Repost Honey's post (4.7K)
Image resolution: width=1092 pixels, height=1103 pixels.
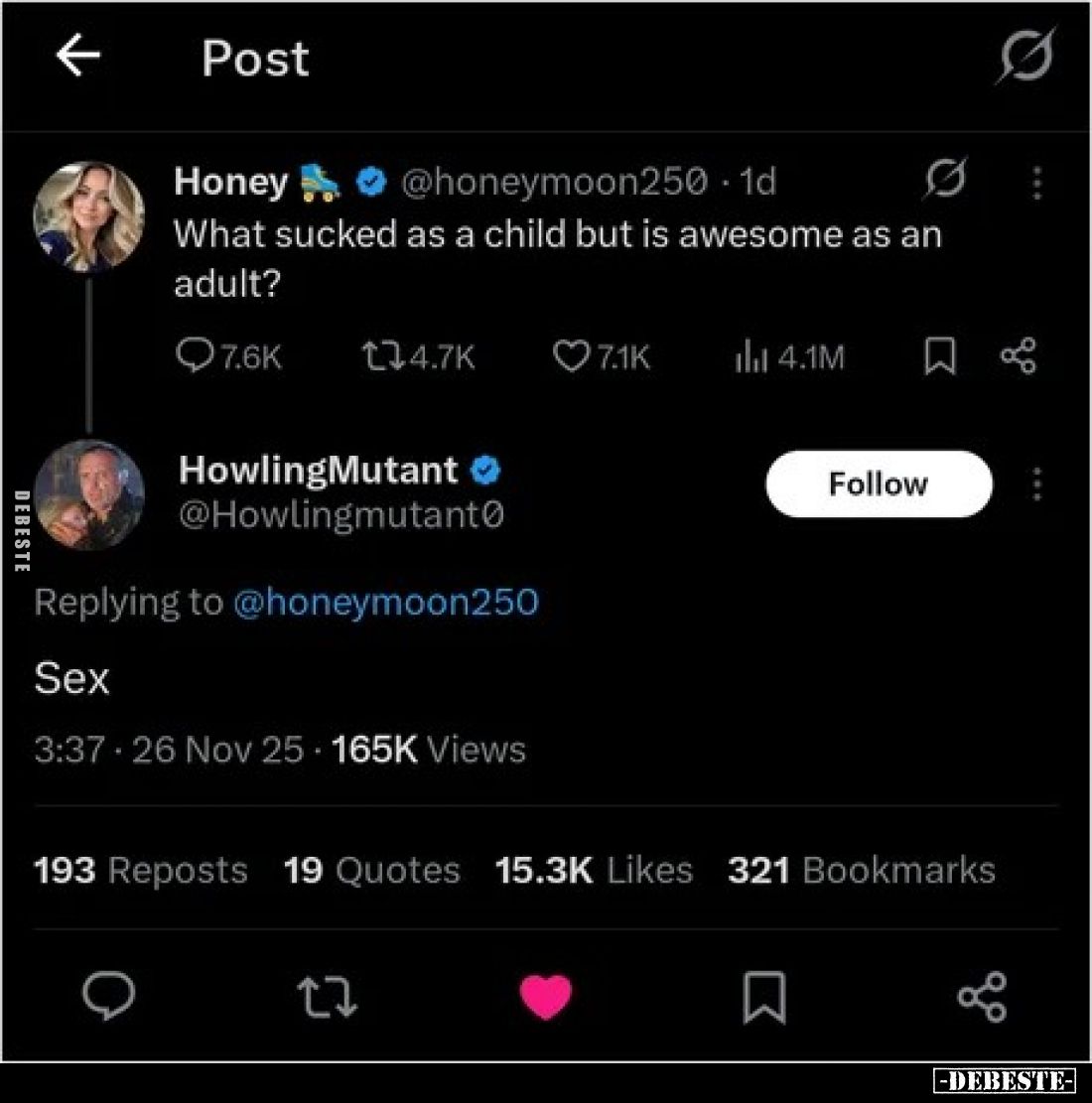[417, 356]
